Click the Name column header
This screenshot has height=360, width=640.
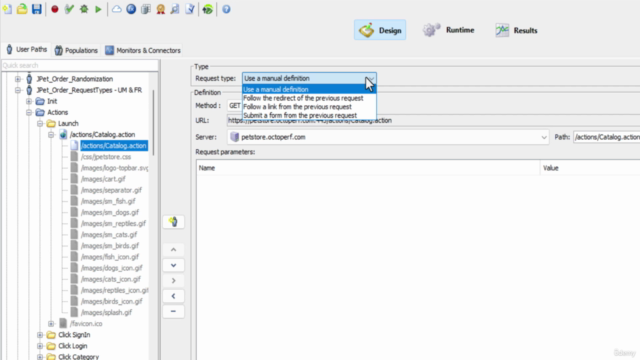coord(368,168)
